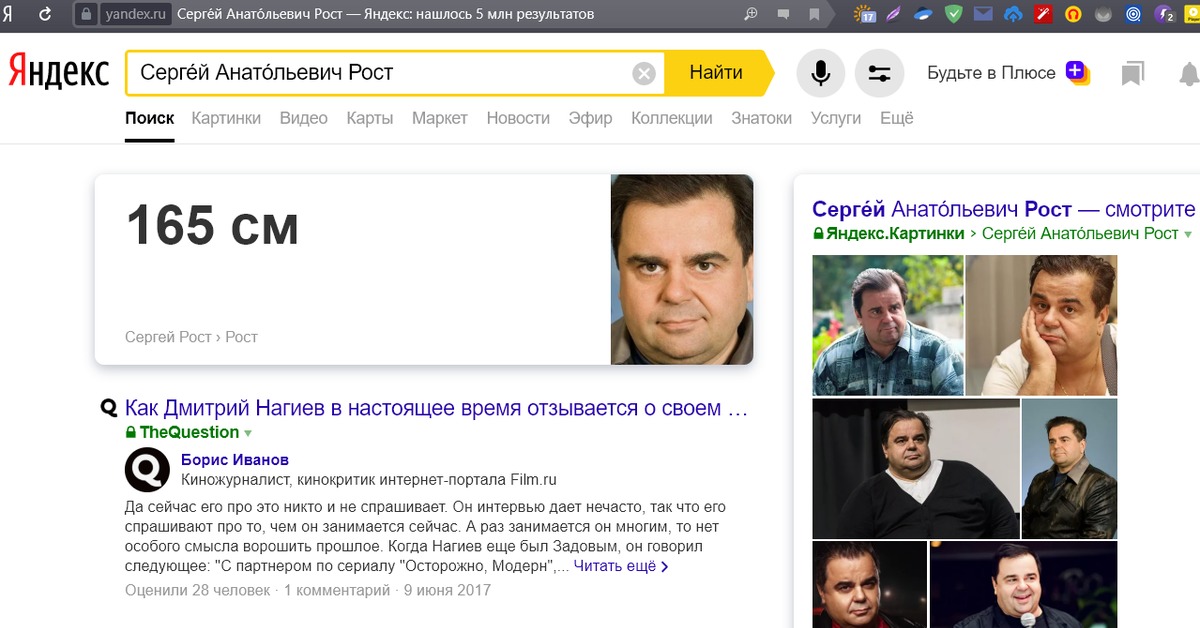
Task: Open the Новости tab
Action: coord(518,118)
